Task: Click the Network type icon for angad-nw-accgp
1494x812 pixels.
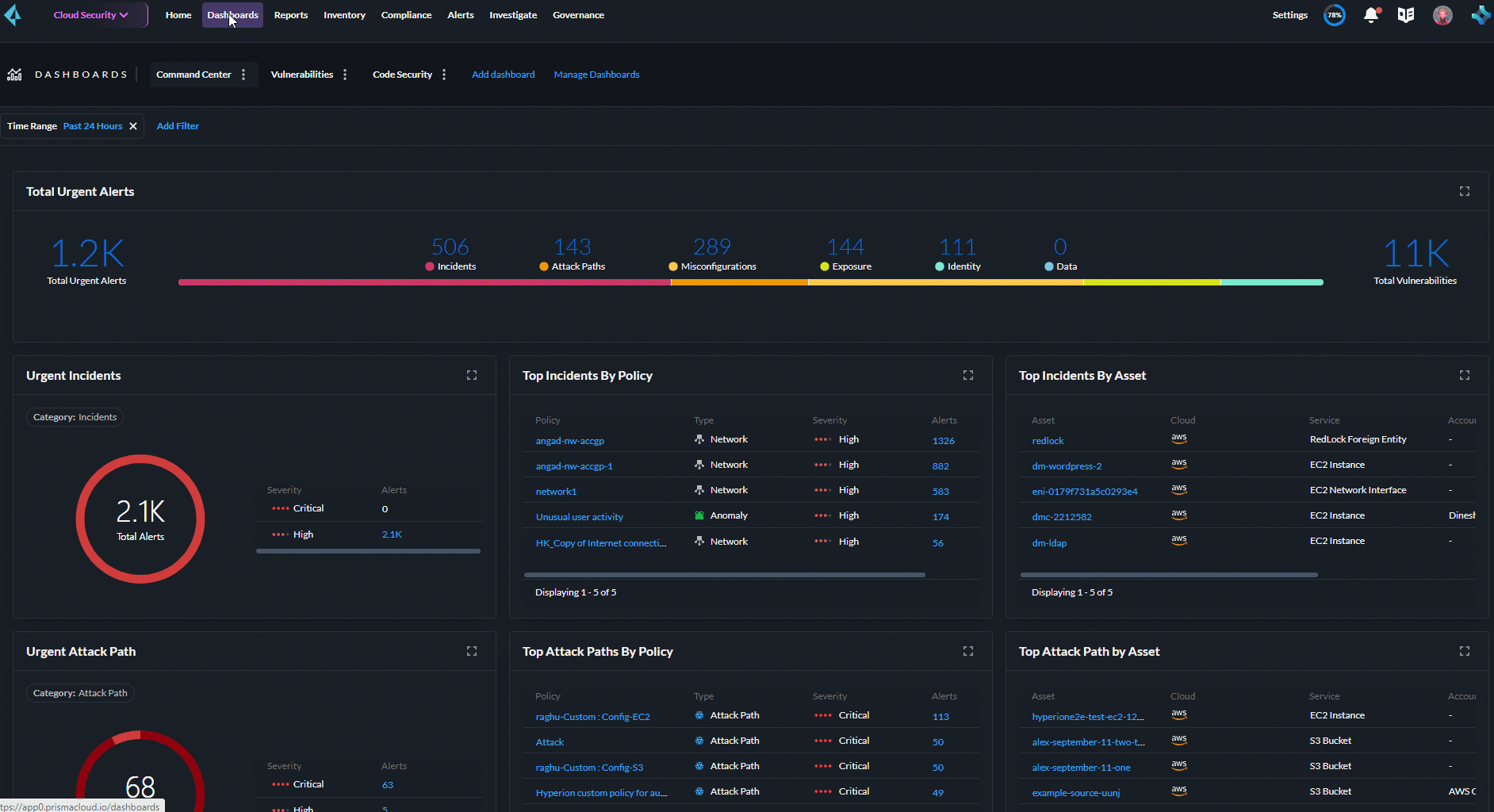Action: click(699, 439)
